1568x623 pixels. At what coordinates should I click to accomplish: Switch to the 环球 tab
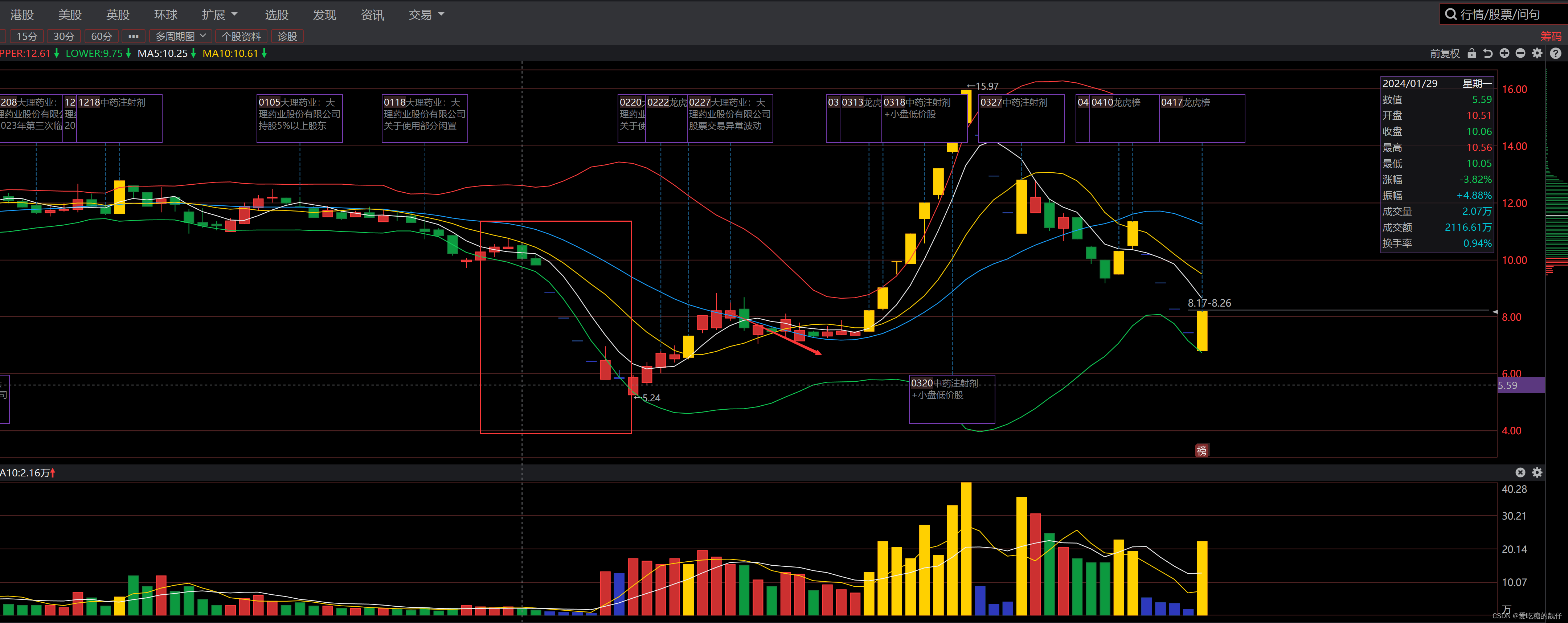pos(165,15)
